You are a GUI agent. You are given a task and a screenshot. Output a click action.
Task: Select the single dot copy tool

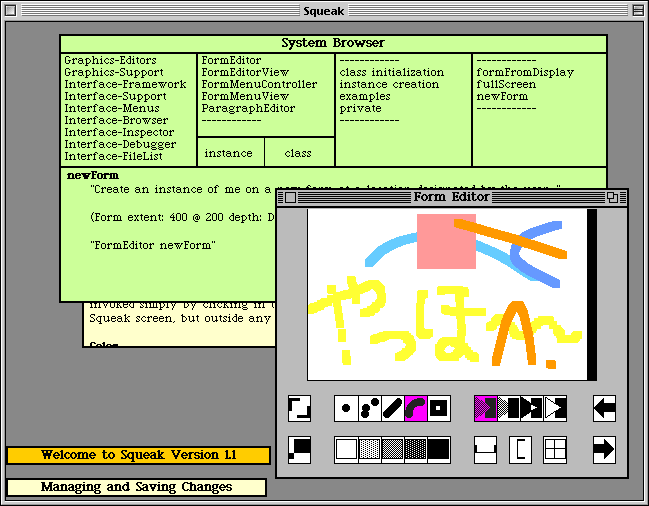coord(346,409)
